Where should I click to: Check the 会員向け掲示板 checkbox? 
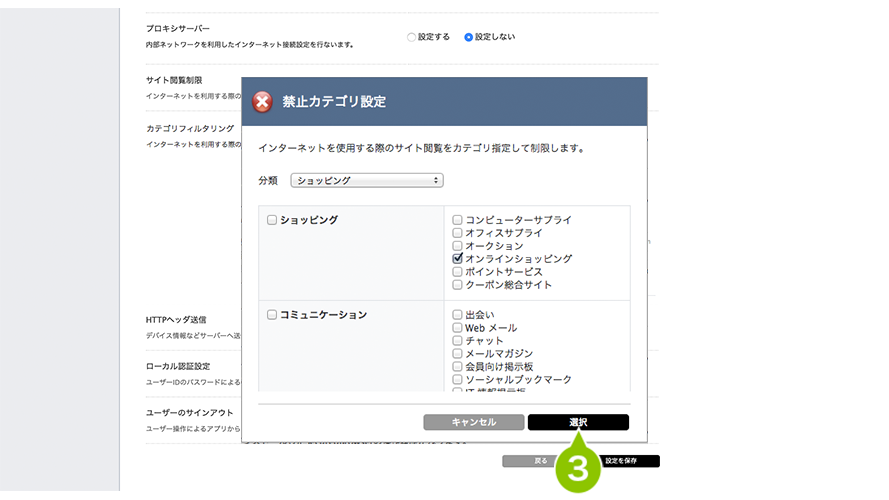point(457,367)
